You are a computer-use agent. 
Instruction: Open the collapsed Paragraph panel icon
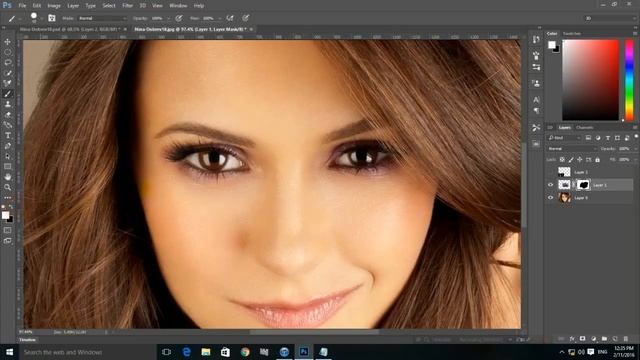pyautogui.click(x=536, y=111)
